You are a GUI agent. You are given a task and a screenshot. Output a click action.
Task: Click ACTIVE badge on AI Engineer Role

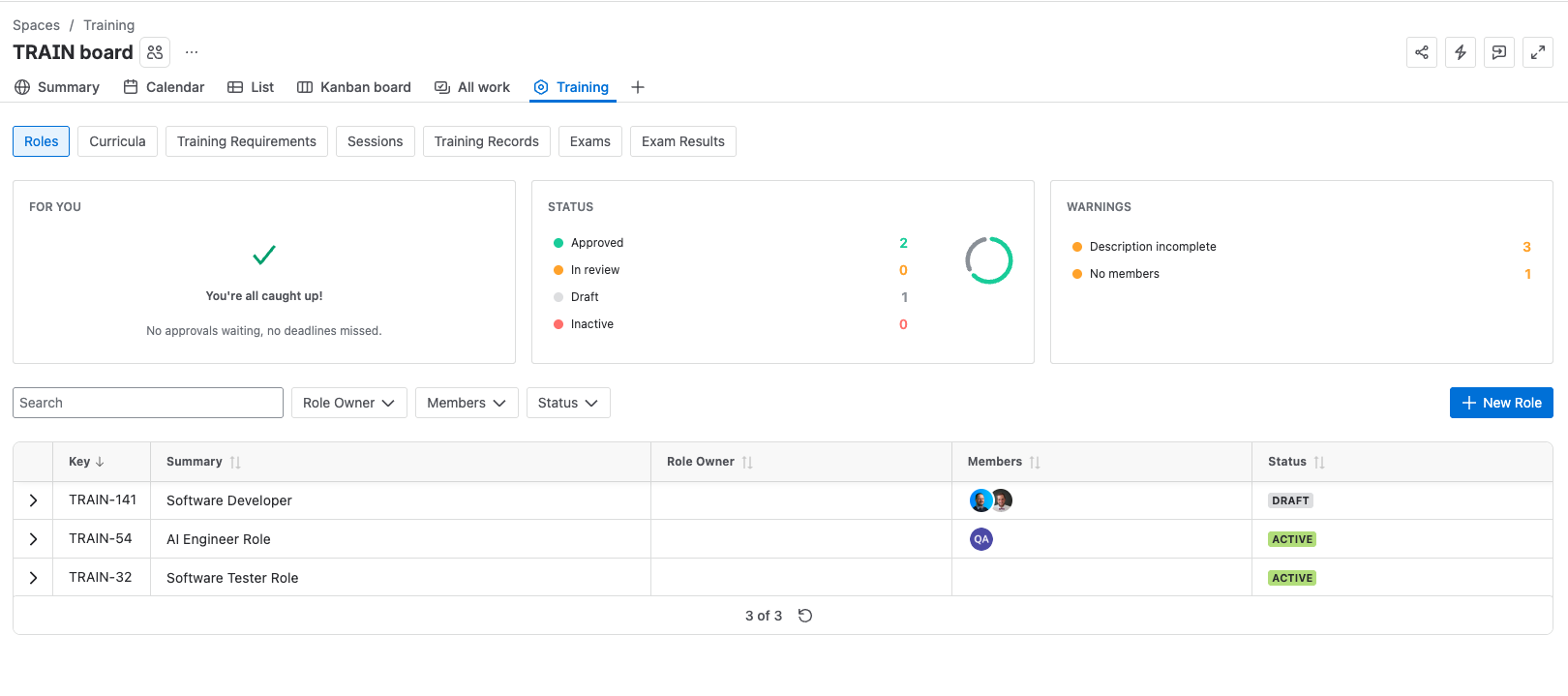click(x=1292, y=539)
